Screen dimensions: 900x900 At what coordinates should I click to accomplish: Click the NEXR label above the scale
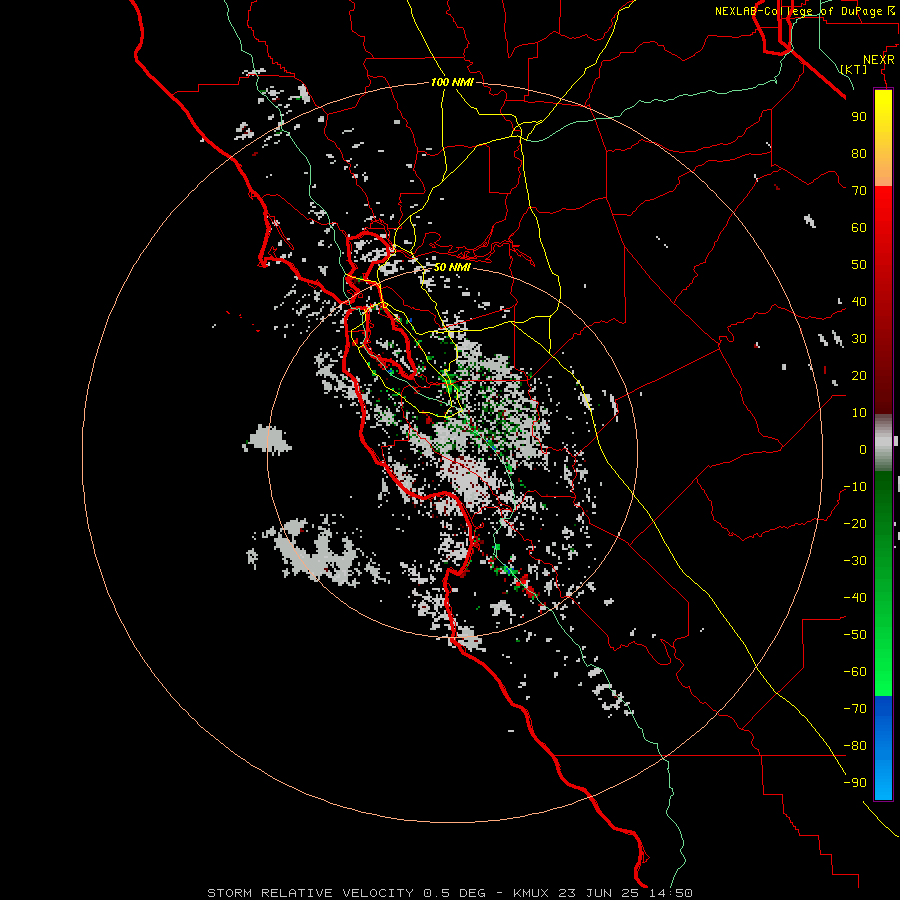tap(879, 60)
